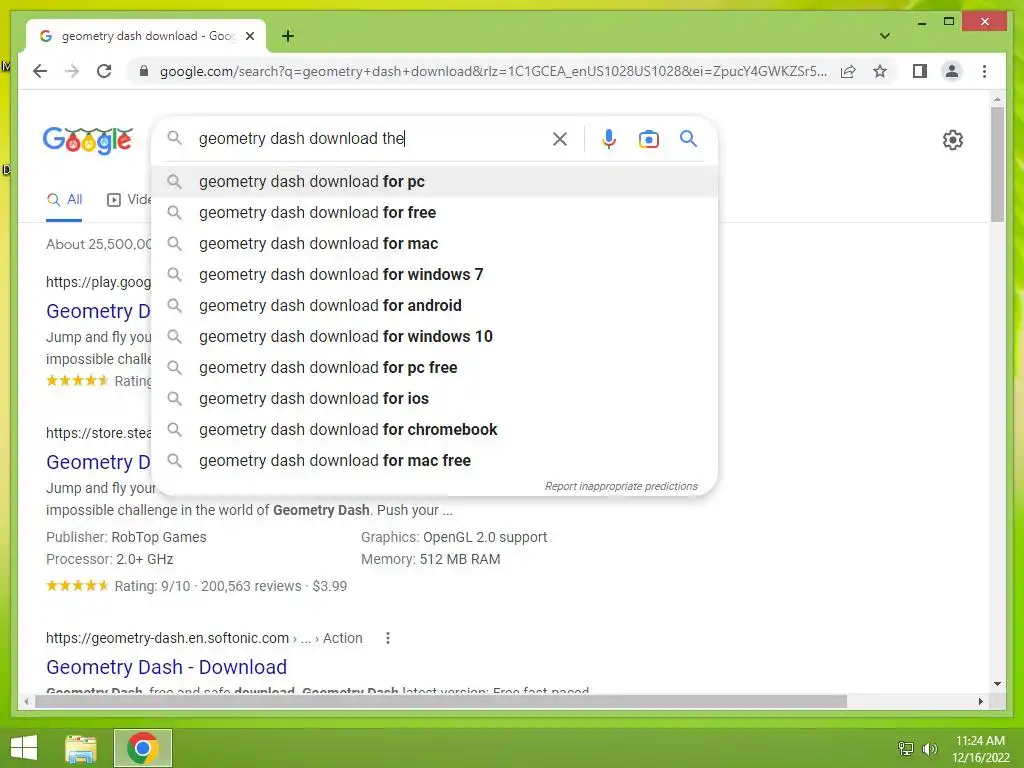Open the Windows Start menu

(x=24, y=748)
